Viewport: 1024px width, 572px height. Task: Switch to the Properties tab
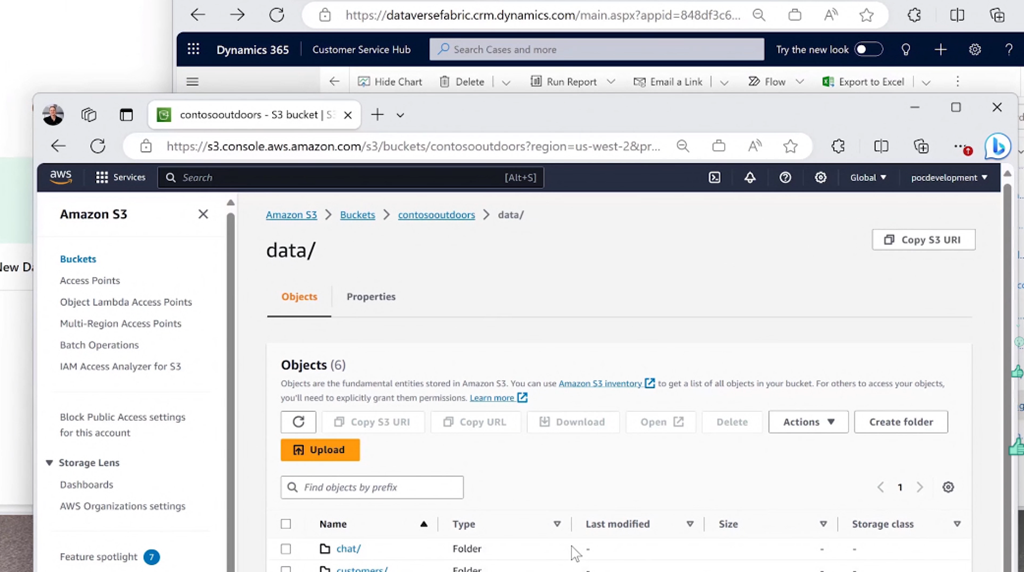tap(371, 296)
